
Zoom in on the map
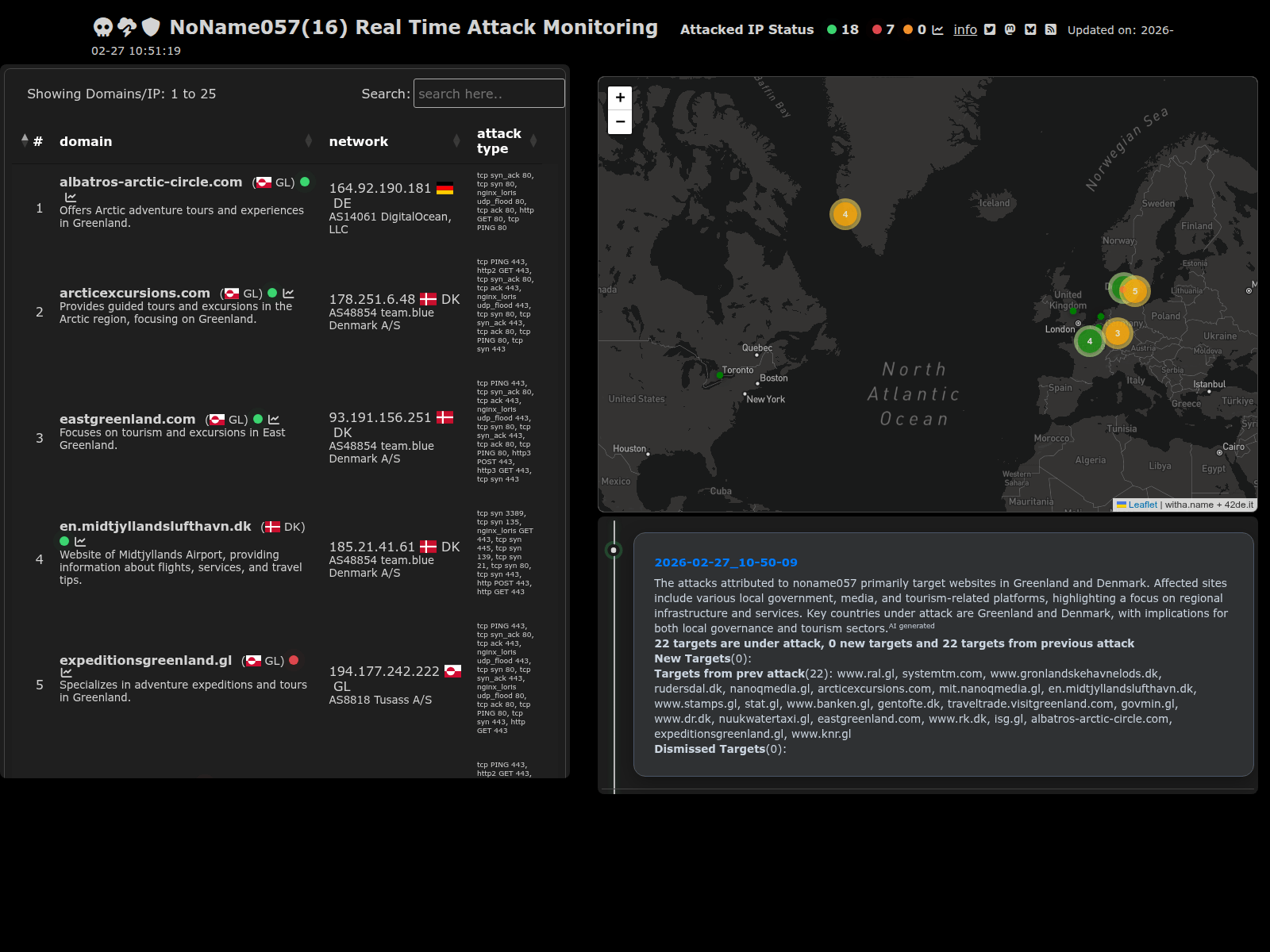pyautogui.click(x=620, y=98)
